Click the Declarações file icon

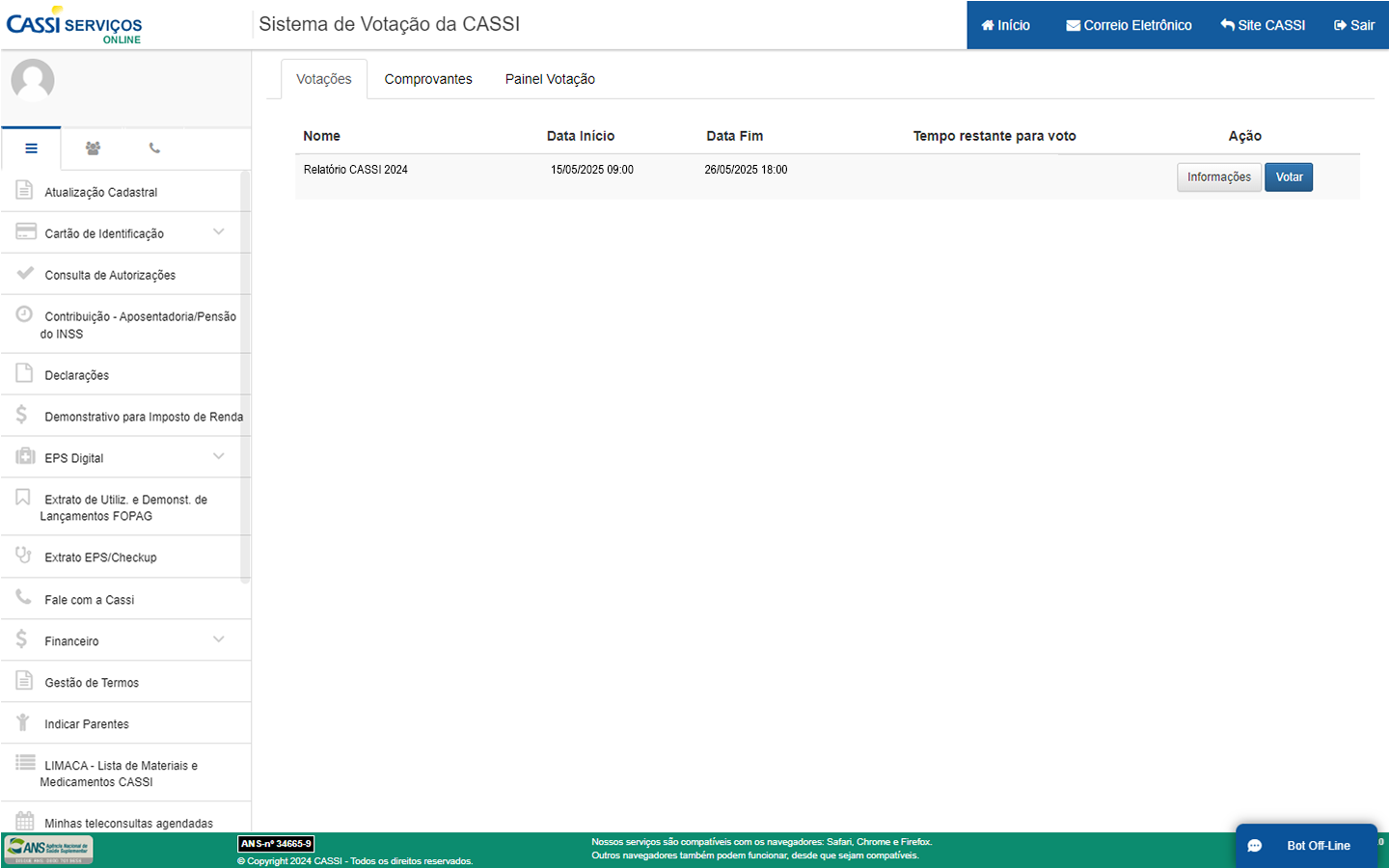pos(24,372)
